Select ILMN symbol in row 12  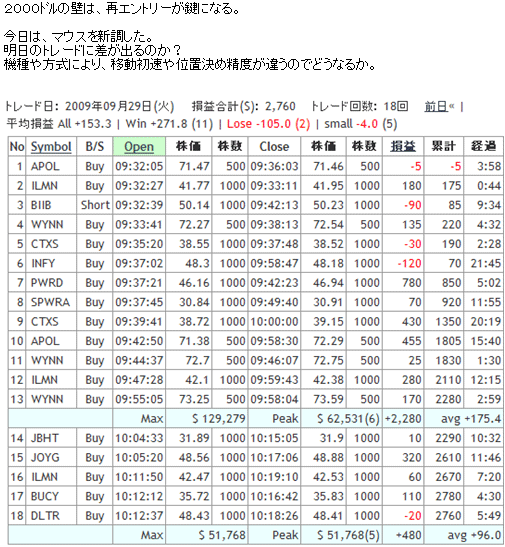pos(44,380)
